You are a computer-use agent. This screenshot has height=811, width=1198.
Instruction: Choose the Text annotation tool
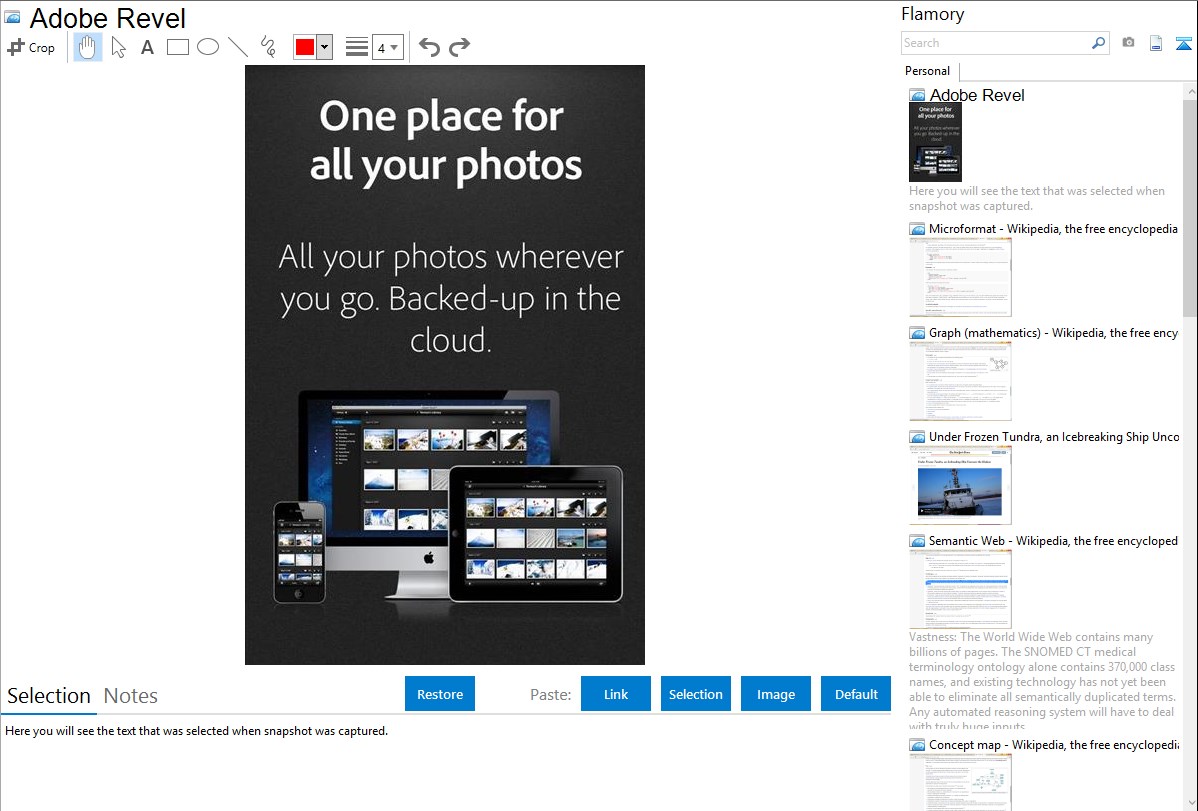click(x=147, y=47)
